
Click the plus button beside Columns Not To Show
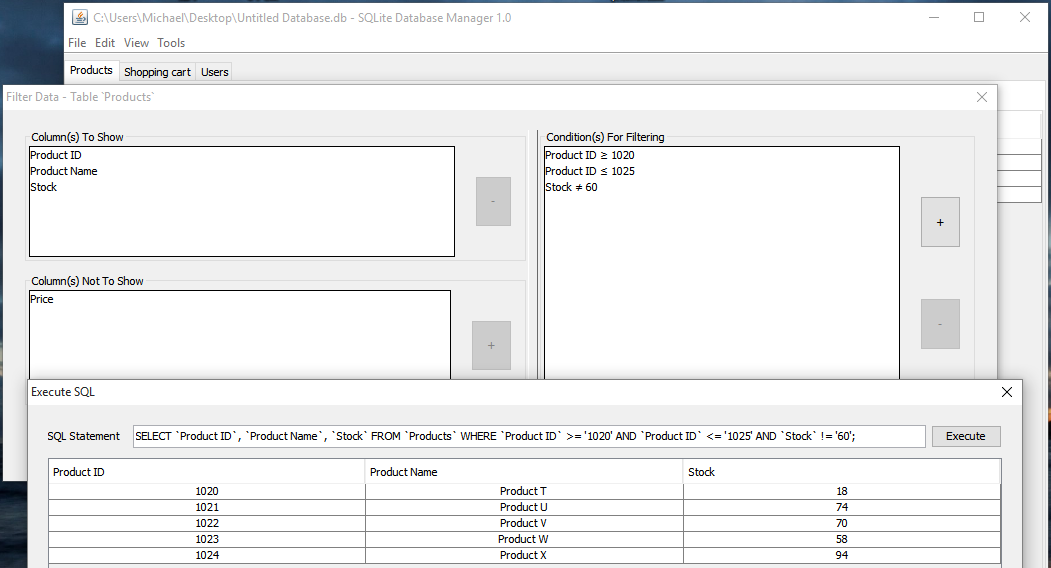(x=491, y=345)
